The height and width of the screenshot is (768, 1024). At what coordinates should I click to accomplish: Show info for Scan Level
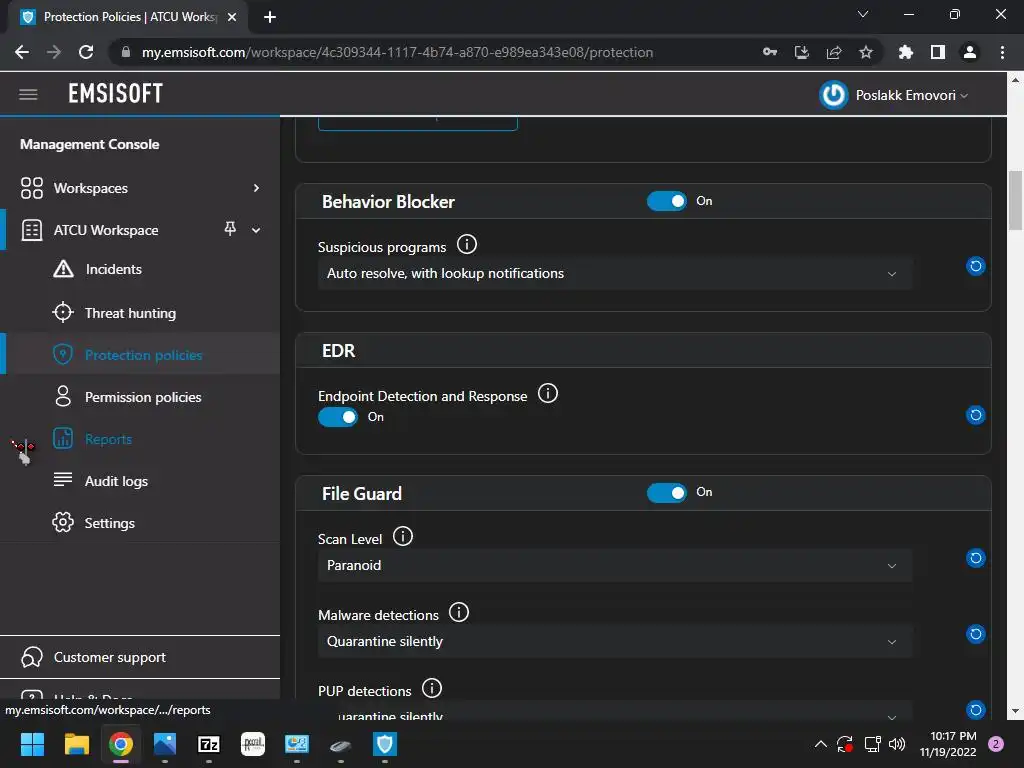[402, 537]
